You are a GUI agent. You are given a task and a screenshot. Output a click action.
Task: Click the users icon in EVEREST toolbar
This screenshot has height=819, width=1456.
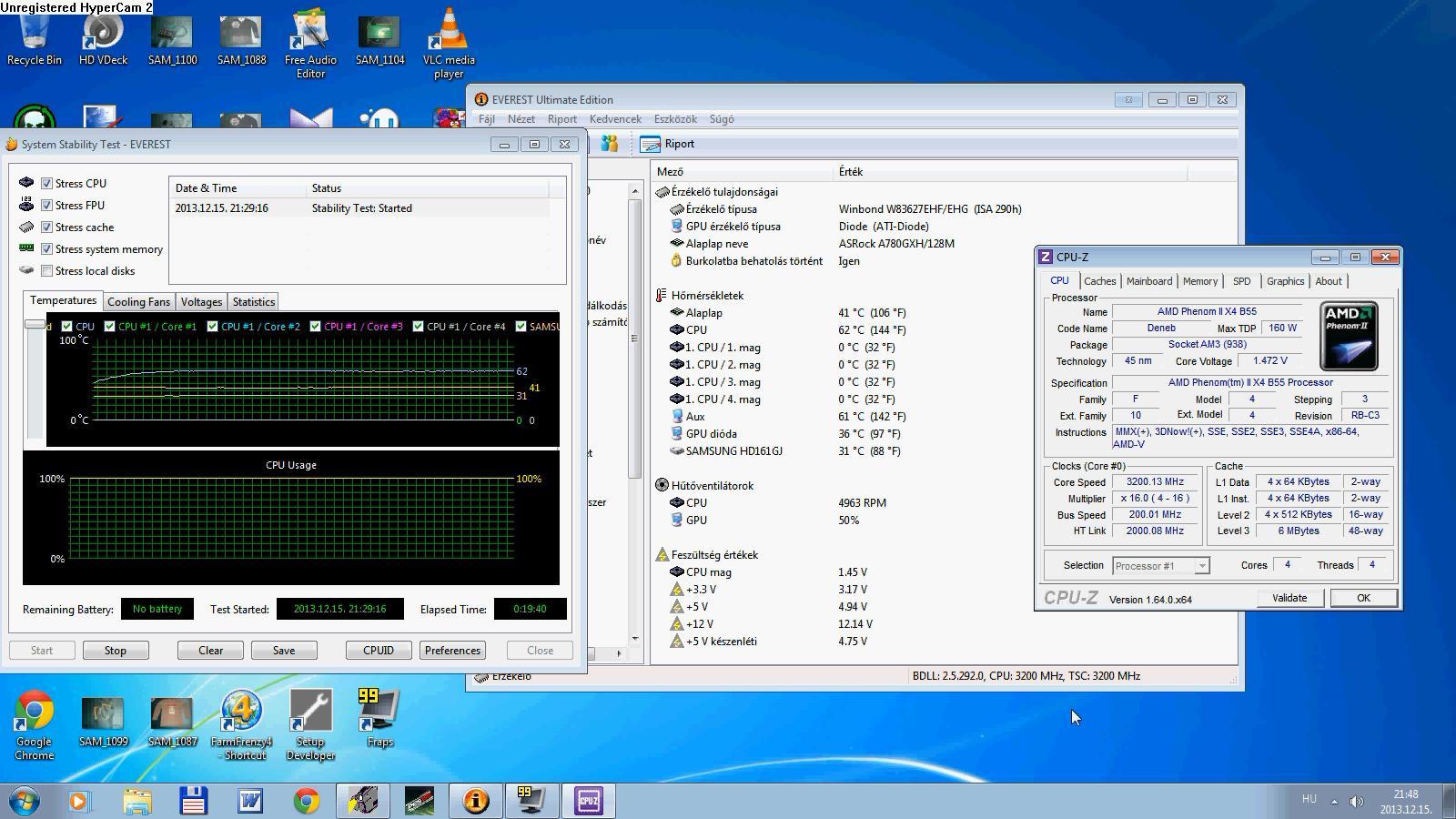[609, 144]
